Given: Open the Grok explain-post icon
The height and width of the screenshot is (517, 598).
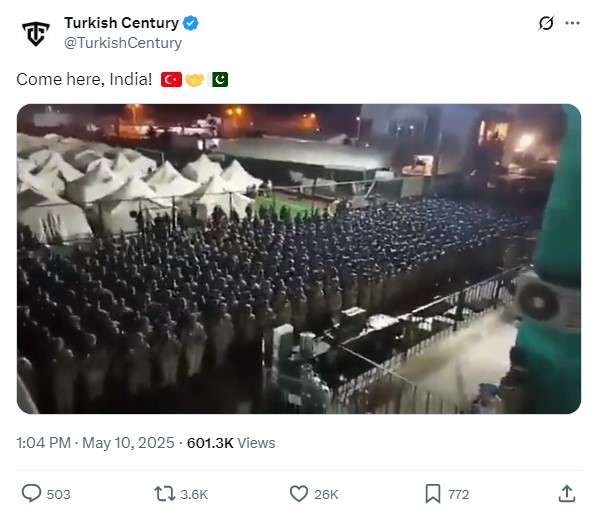Looking at the screenshot, I should point(546,23).
